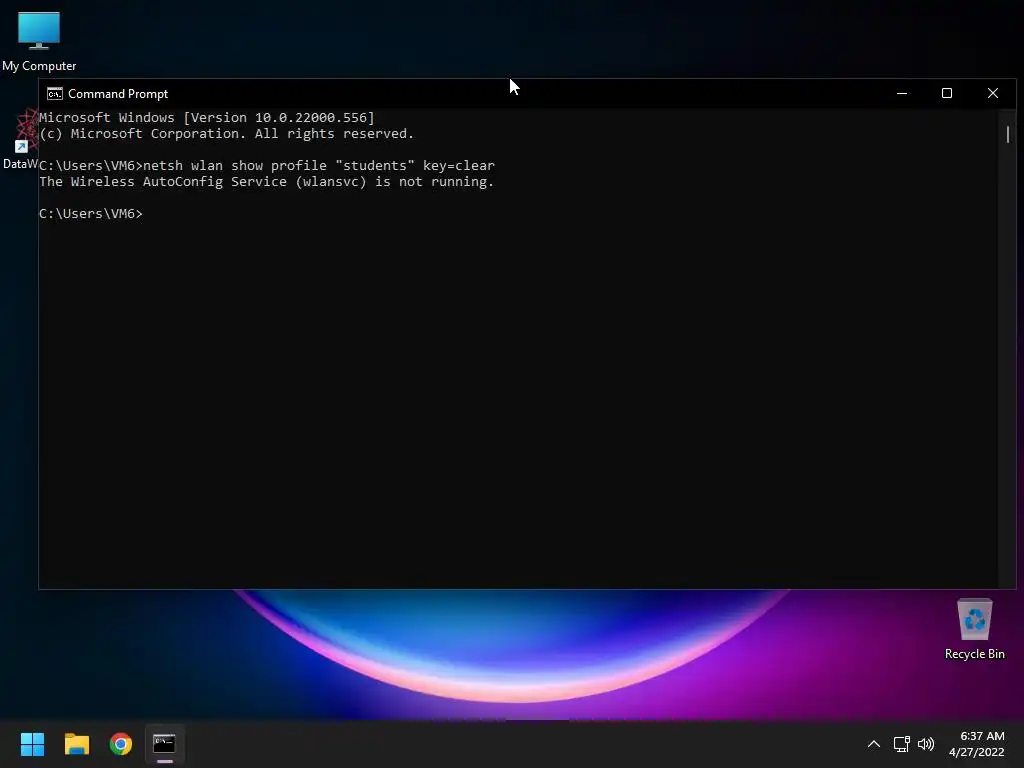Click the netsh wlan show profile command text
The width and height of the screenshot is (1024, 768).
(x=319, y=165)
